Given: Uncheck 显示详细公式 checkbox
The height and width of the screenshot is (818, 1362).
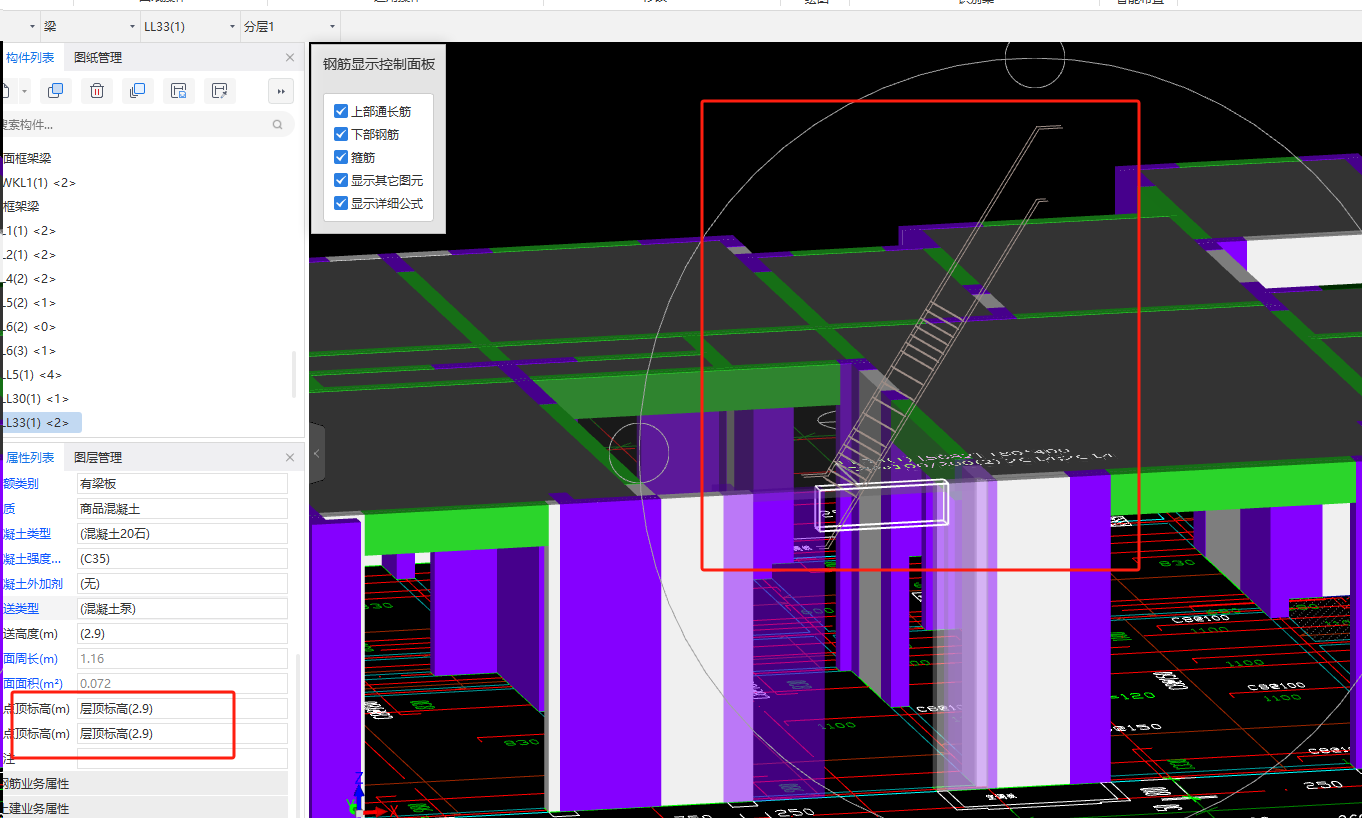Looking at the screenshot, I should 341,203.
